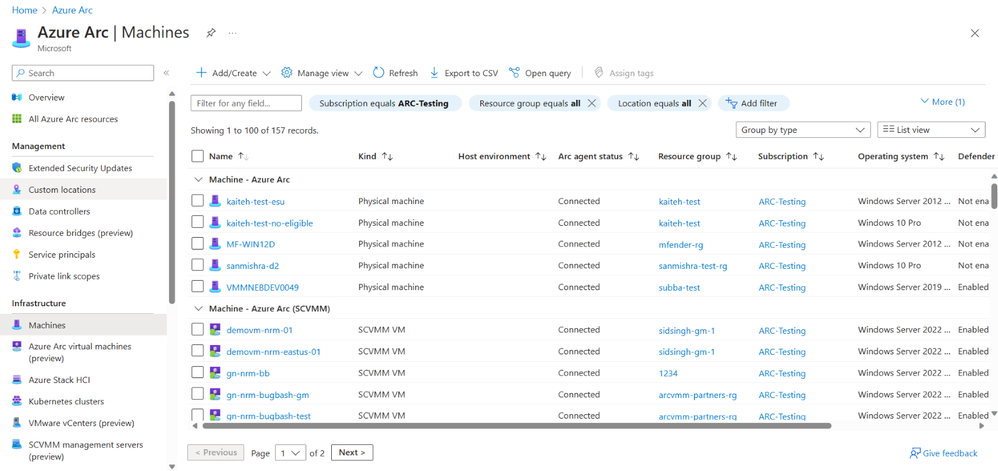This screenshot has height=471, width=998.
Task: Collapse the Machine - Azure Arc group
Action: (198, 179)
